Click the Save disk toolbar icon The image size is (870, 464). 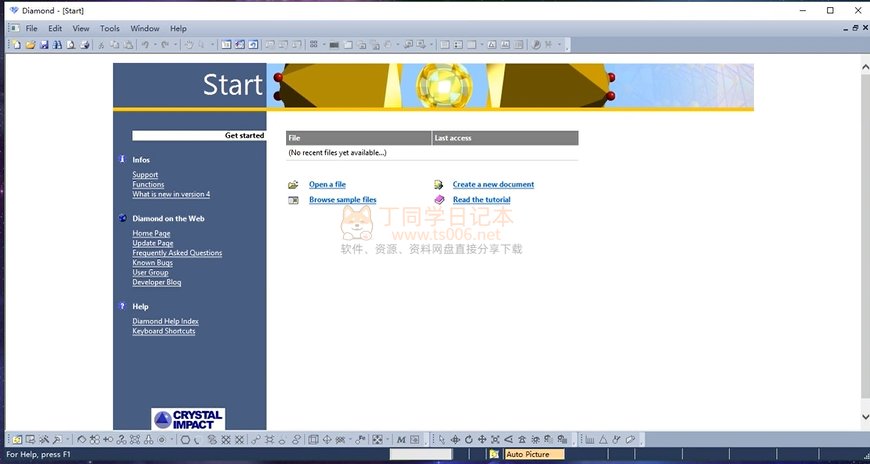[44, 45]
